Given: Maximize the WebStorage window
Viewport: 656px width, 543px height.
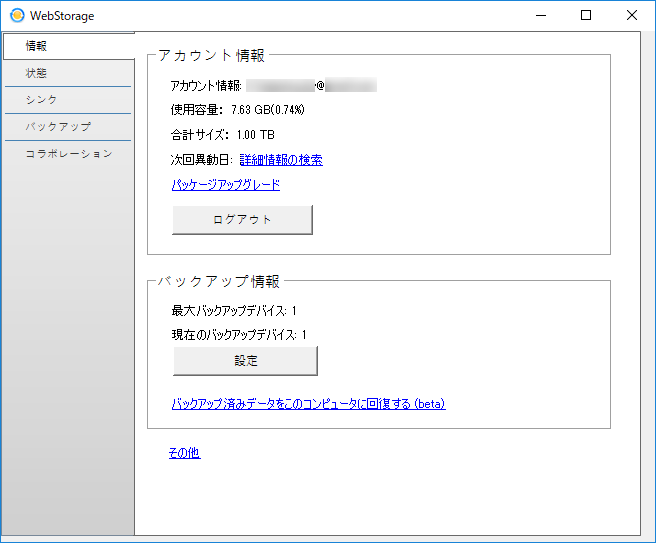Looking at the screenshot, I should pyautogui.click(x=586, y=15).
